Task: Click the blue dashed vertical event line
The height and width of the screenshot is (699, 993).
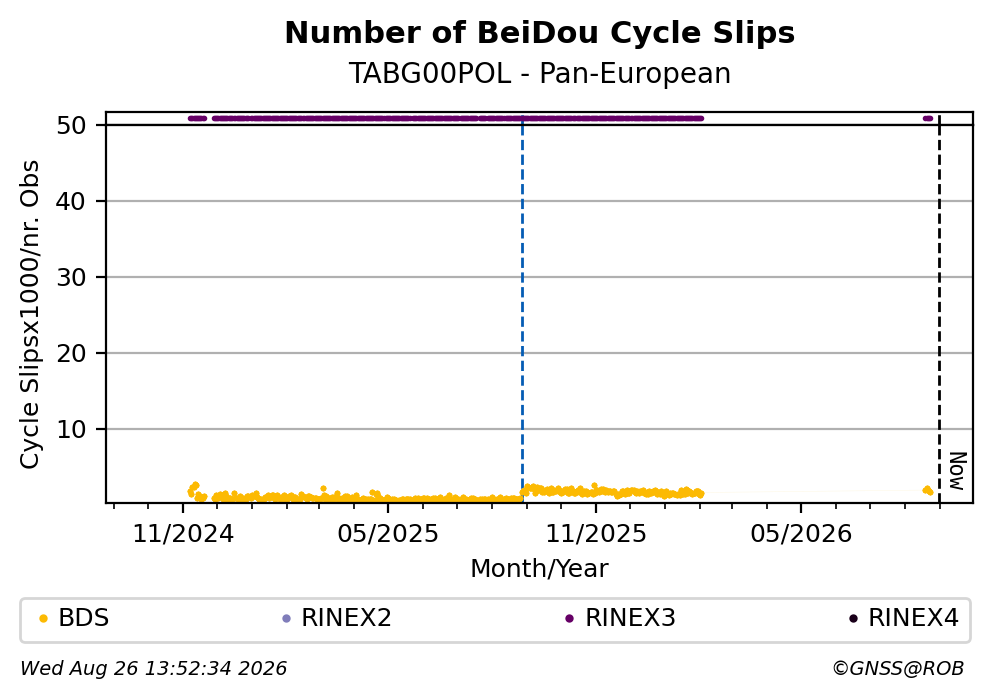Action: [x=522, y=308]
